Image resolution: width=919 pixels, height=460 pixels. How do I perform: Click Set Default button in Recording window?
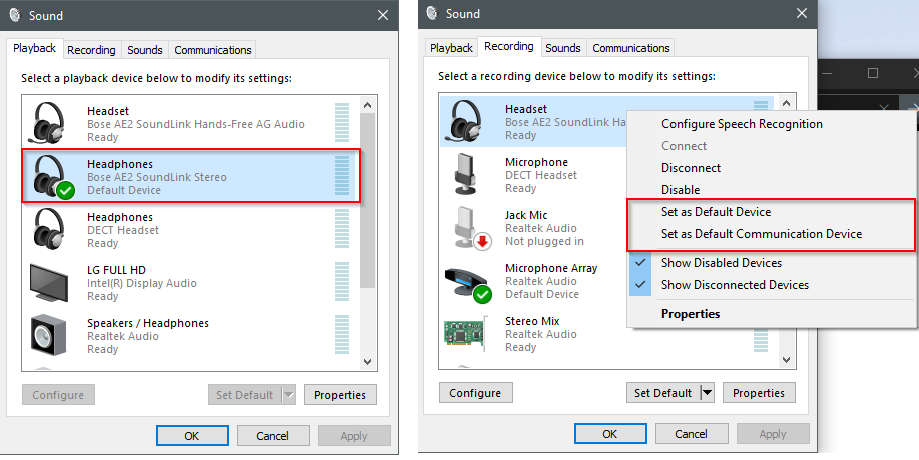pyautogui.click(x=663, y=393)
